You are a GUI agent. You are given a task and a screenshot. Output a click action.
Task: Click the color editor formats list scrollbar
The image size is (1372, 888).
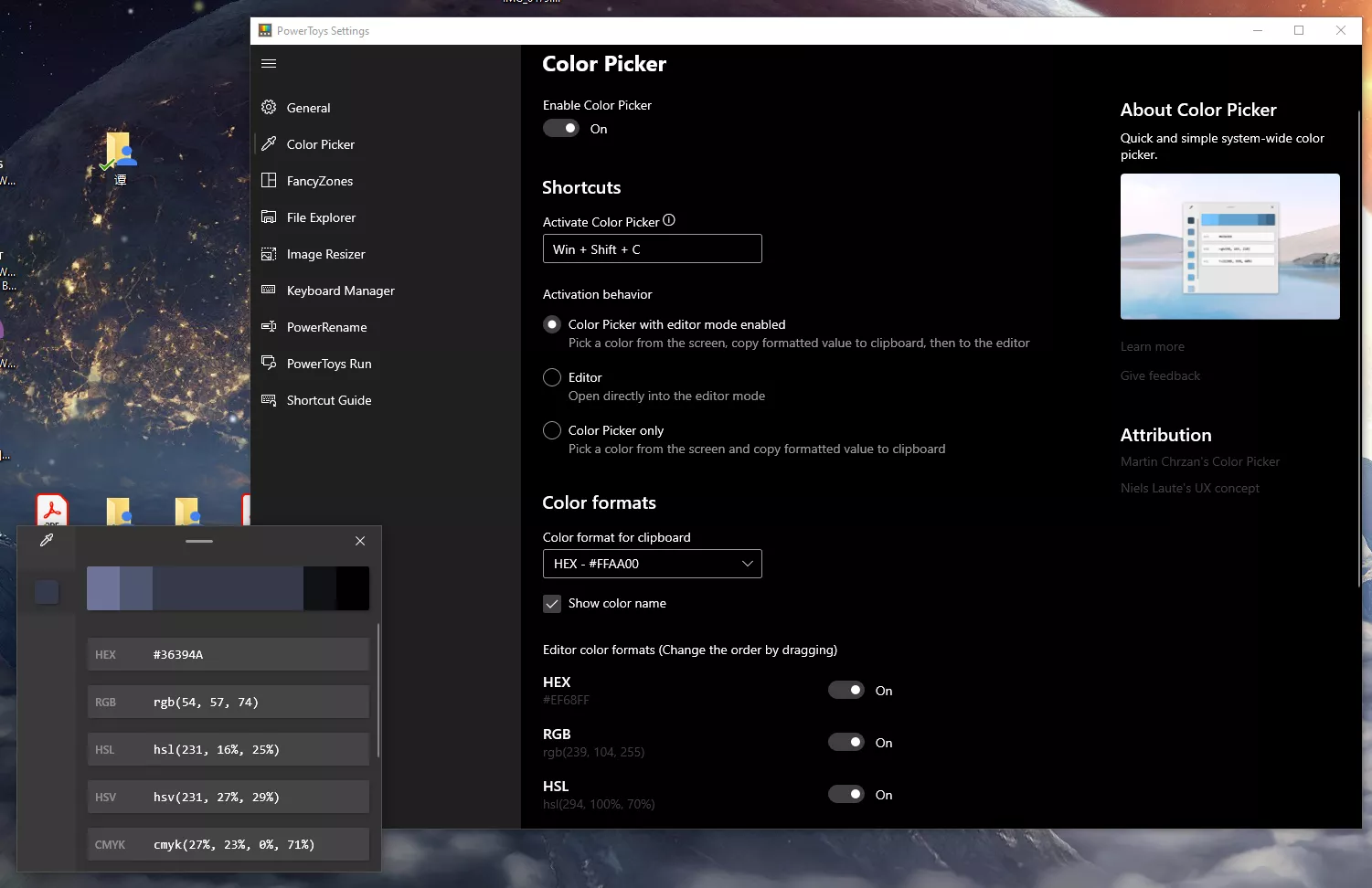pyautogui.click(x=378, y=690)
